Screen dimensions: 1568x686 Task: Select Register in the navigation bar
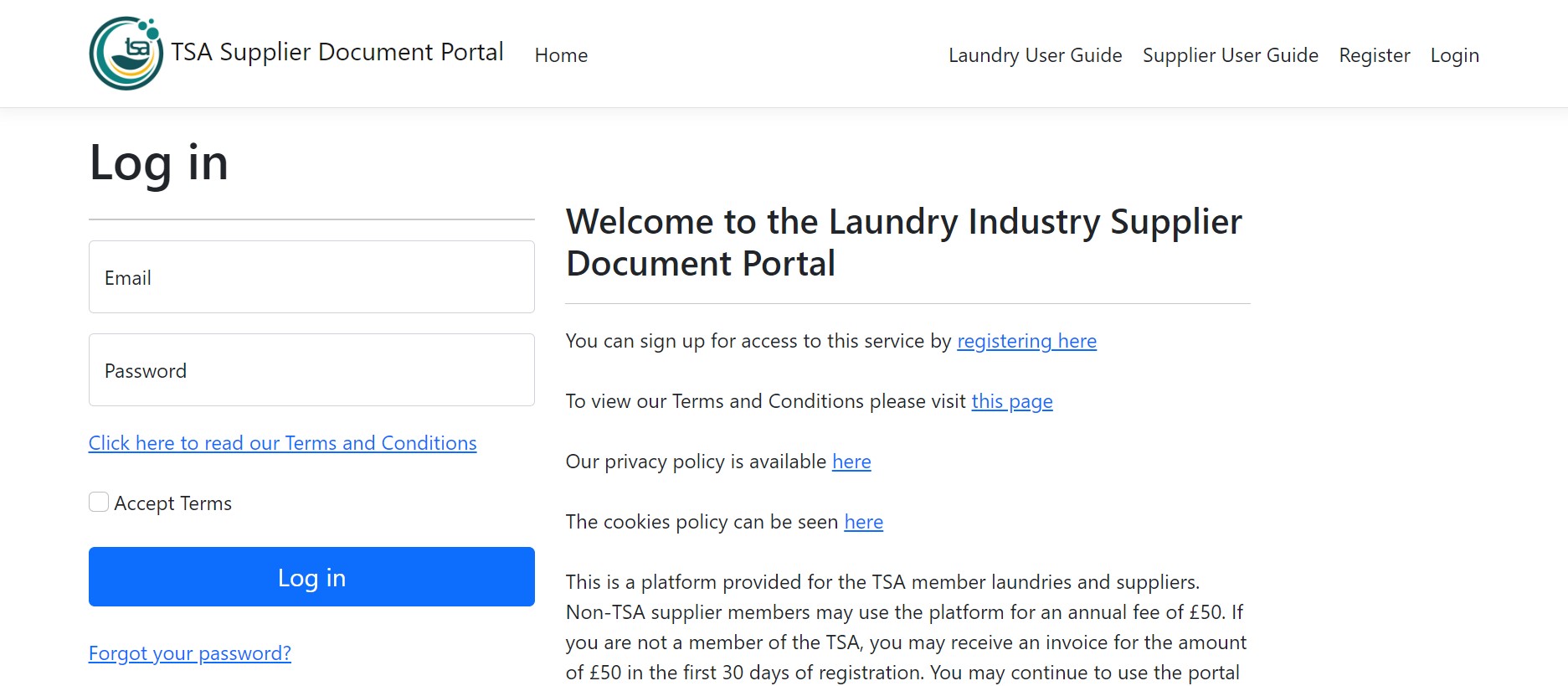point(1375,55)
